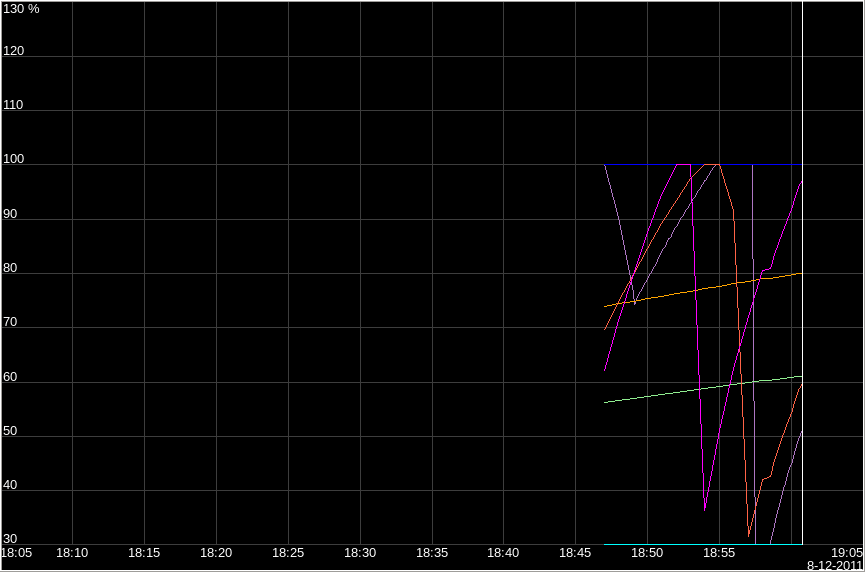Click the 130 % axis label

tap(20, 8)
